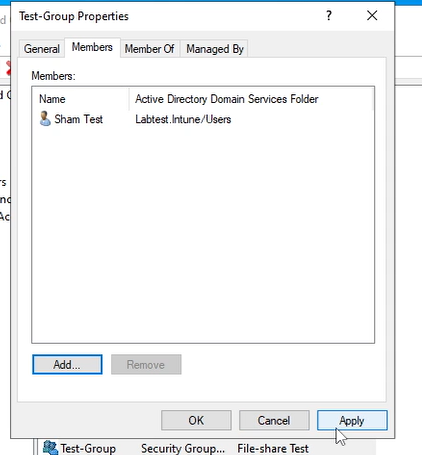
Task: Click the File-share Test description in the background
Action: point(273,448)
